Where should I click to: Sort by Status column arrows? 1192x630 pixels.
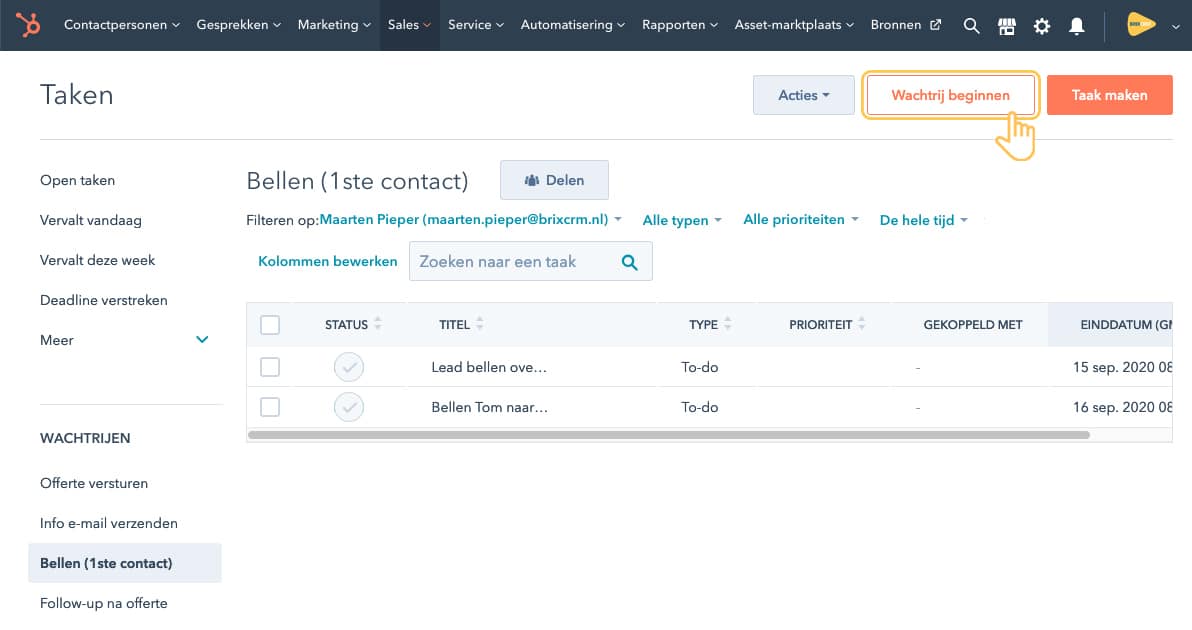[378, 324]
